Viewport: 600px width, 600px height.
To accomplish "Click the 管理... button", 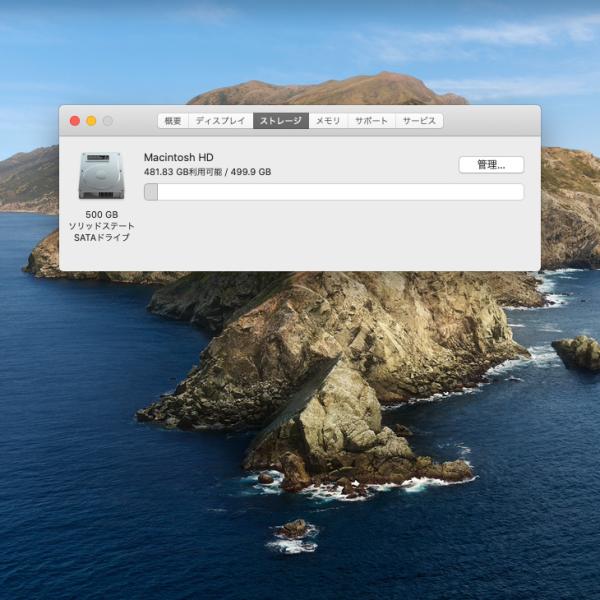I will click(491, 165).
